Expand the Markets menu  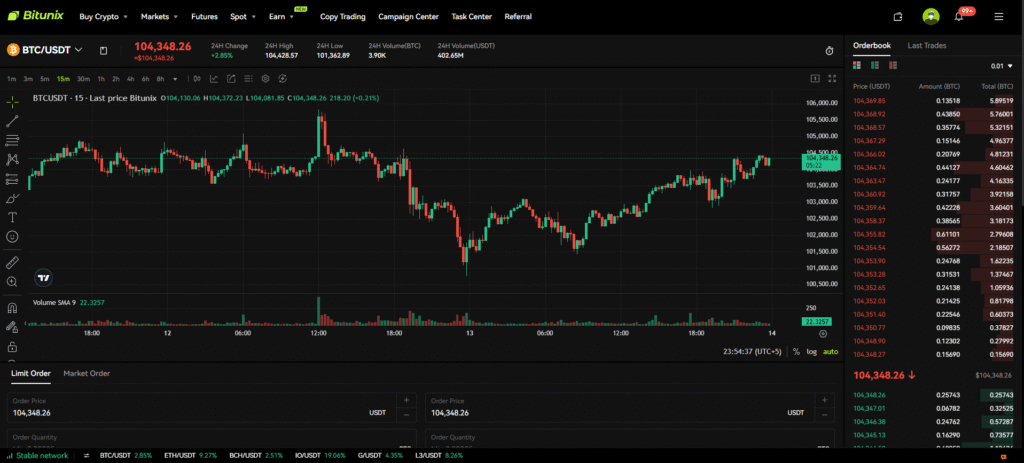click(159, 16)
